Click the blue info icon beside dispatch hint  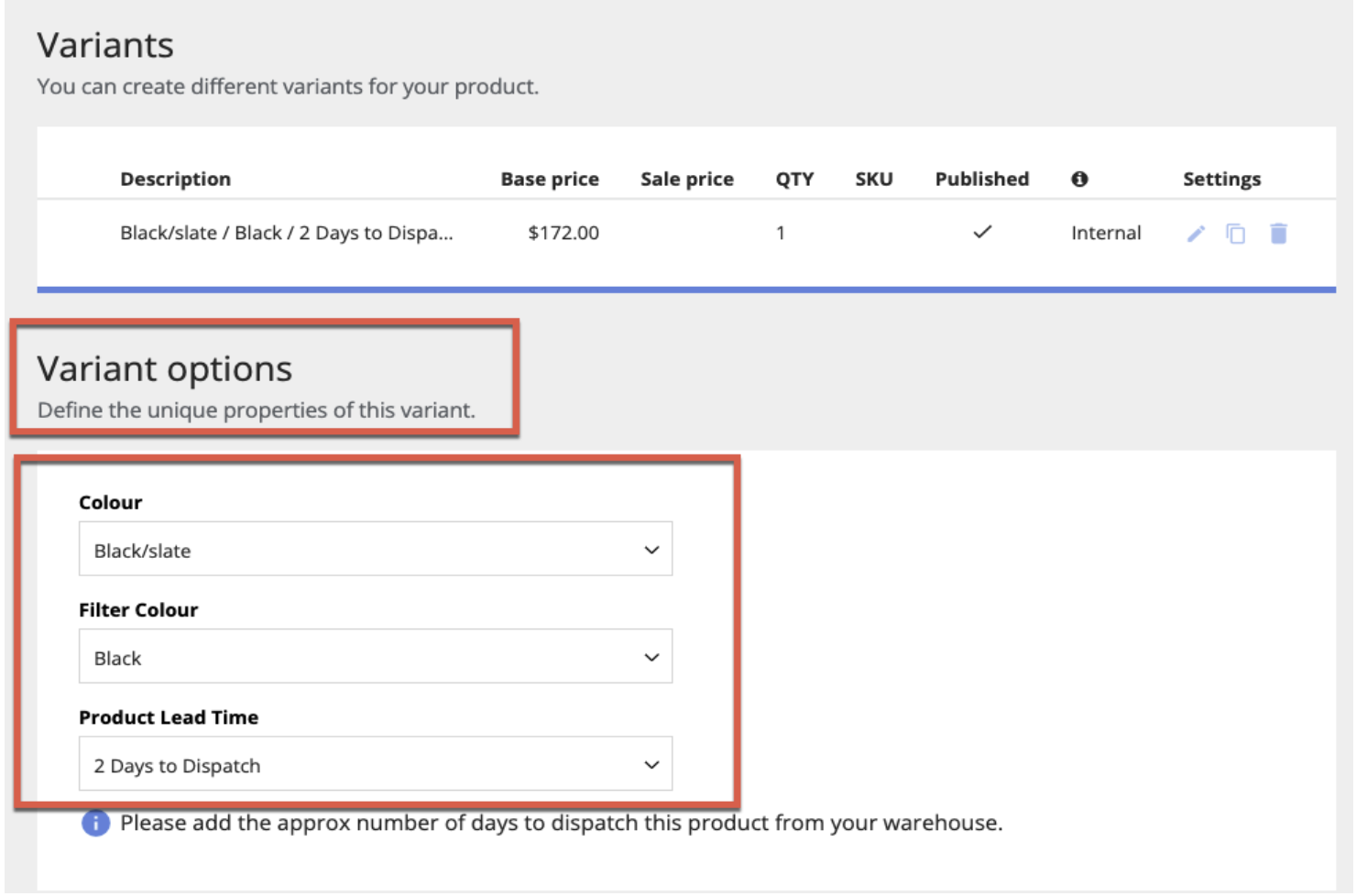click(x=95, y=823)
